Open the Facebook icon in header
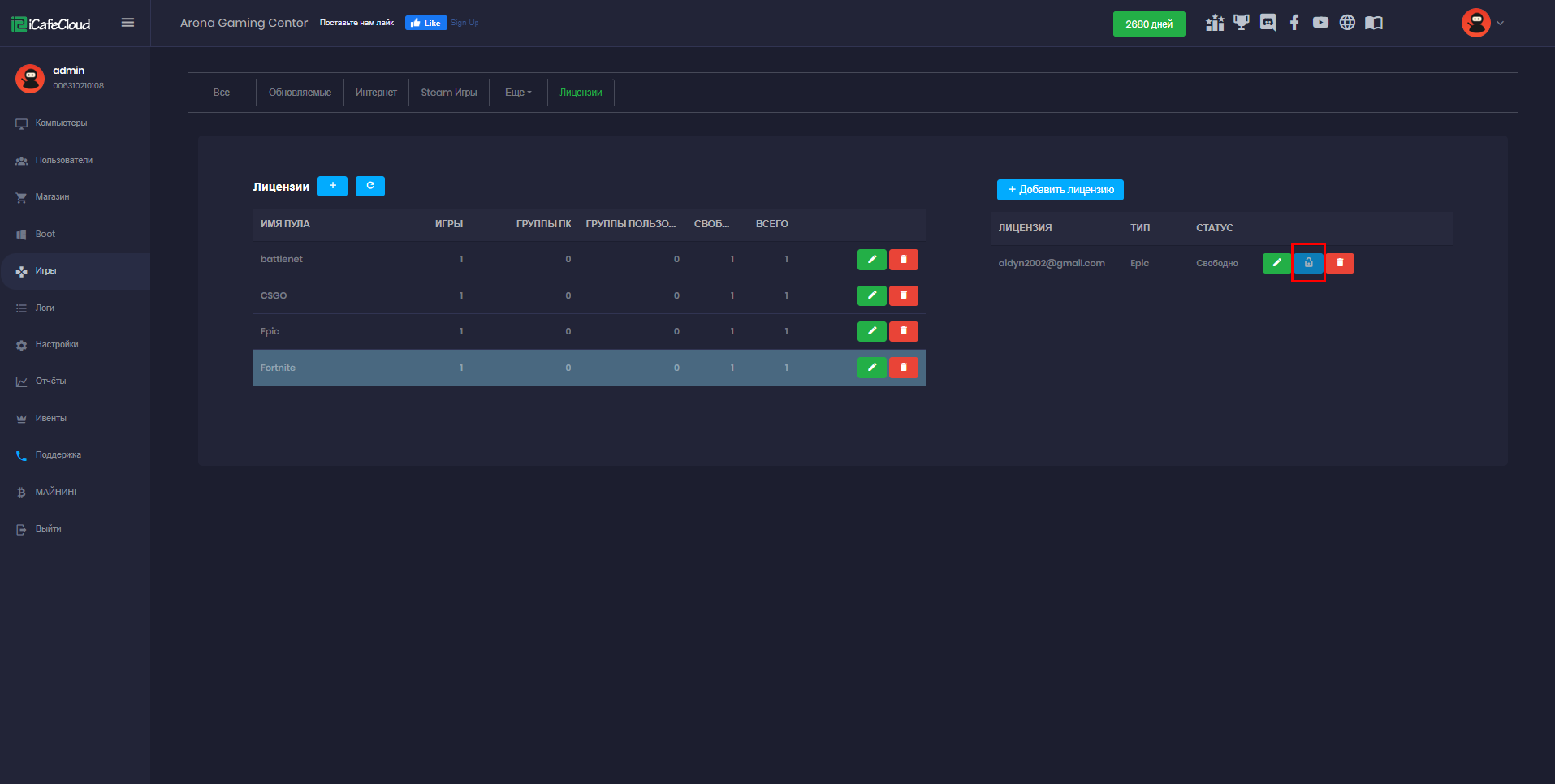Viewport: 1555px width, 784px height. [1294, 23]
